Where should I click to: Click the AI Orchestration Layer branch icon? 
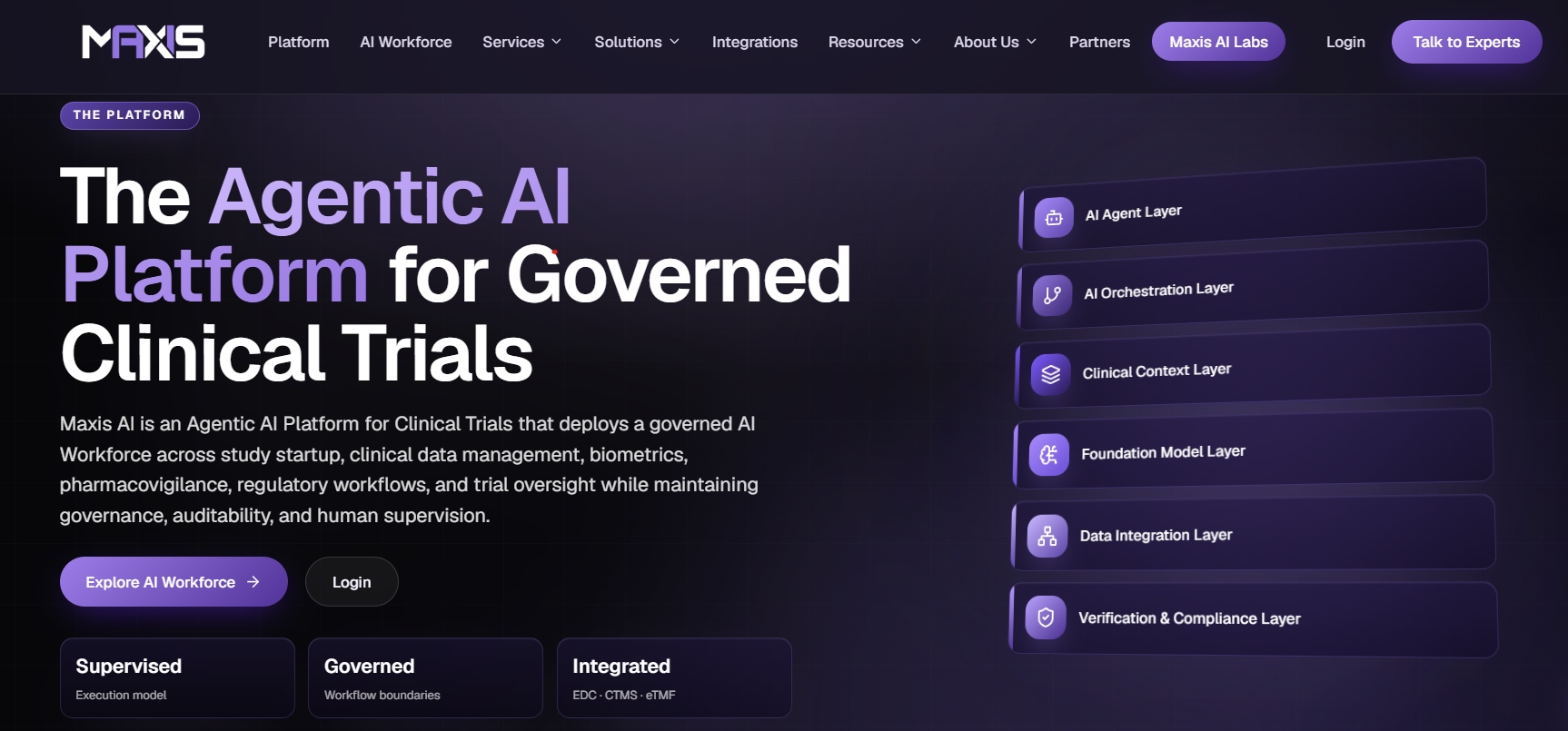click(x=1052, y=295)
